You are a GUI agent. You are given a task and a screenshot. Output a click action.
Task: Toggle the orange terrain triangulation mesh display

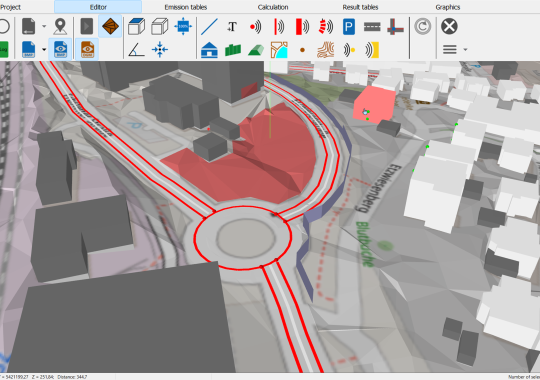coord(110,26)
